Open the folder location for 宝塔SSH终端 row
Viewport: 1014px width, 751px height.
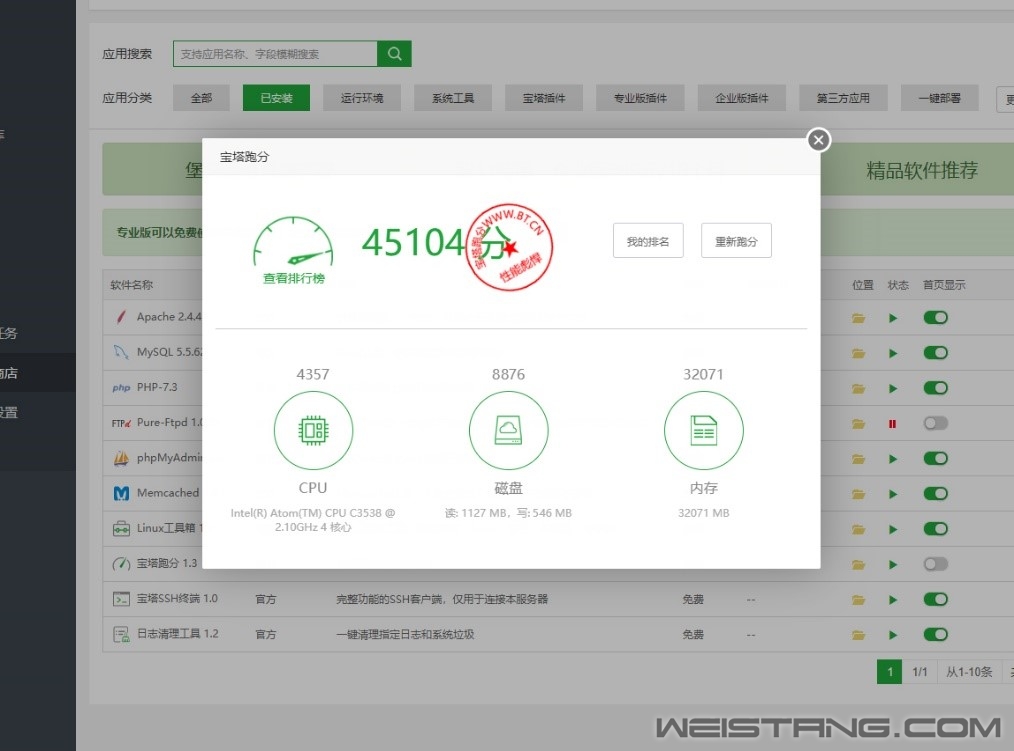(858, 600)
